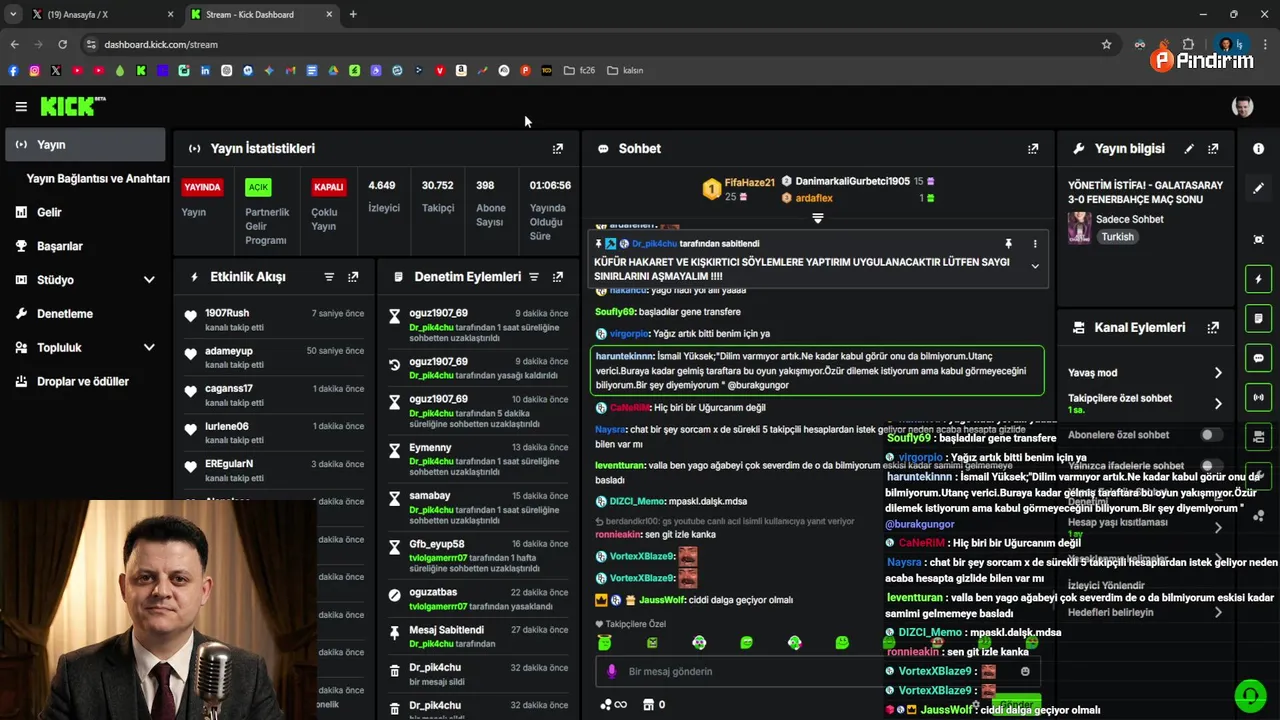
Task: Open the fc26 bookmarks folder
Action: pyautogui.click(x=579, y=71)
